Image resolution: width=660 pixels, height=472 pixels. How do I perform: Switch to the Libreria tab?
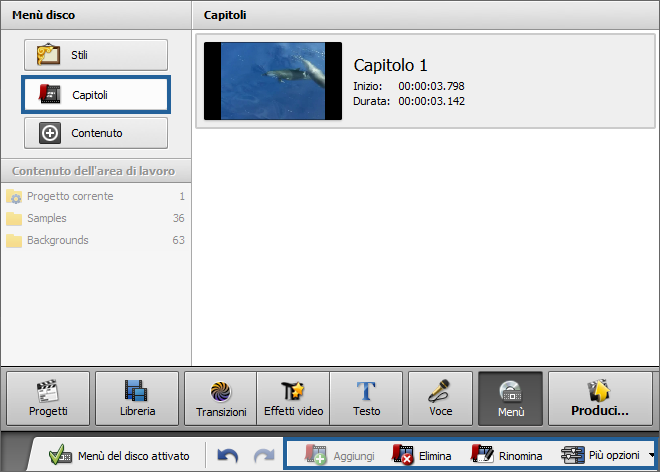137,398
